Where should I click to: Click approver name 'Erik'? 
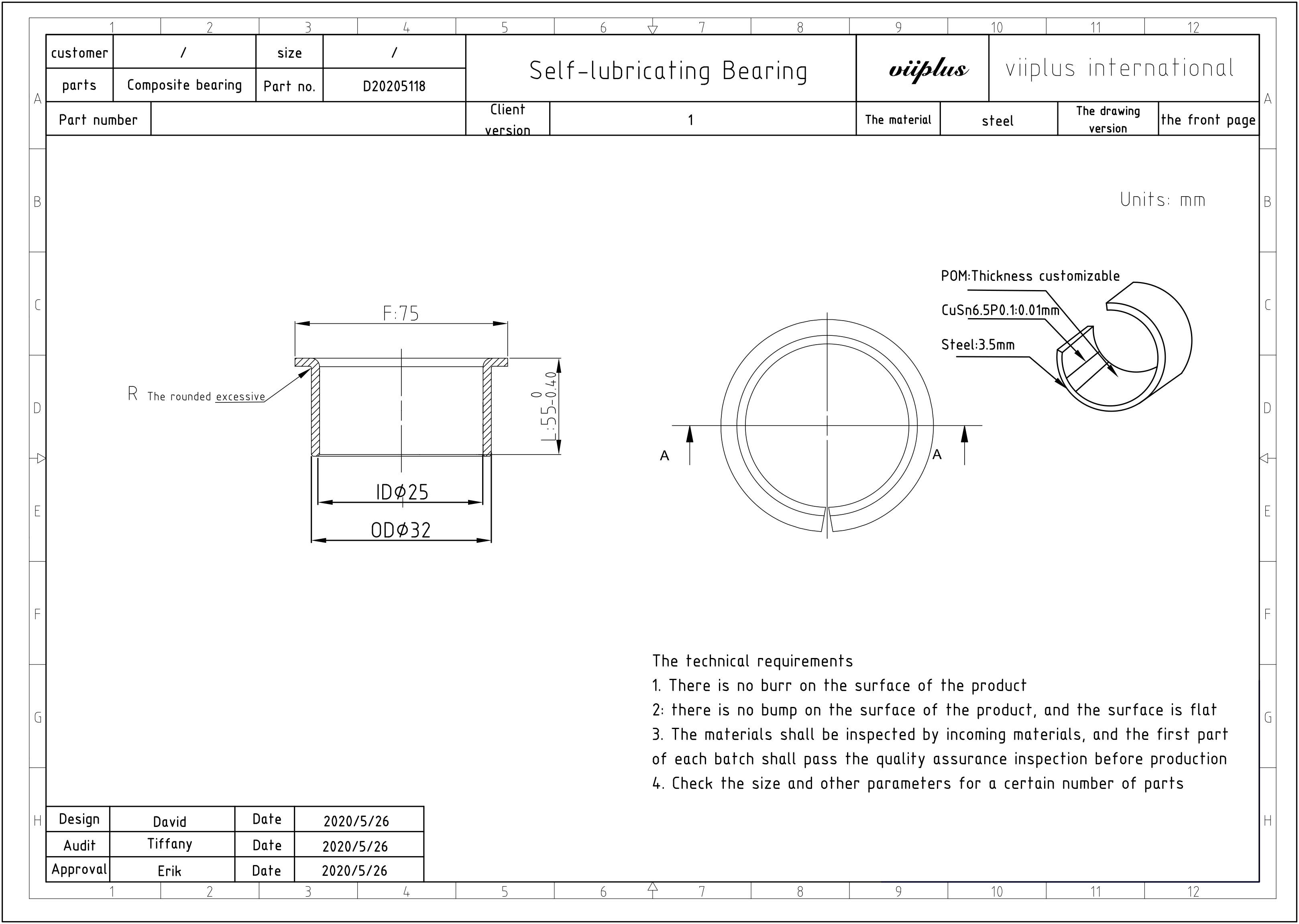point(169,871)
